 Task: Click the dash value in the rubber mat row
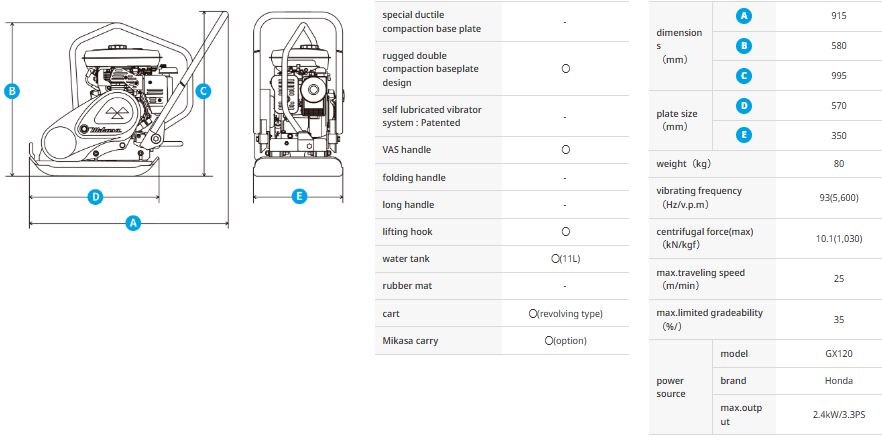pyautogui.click(x=565, y=286)
